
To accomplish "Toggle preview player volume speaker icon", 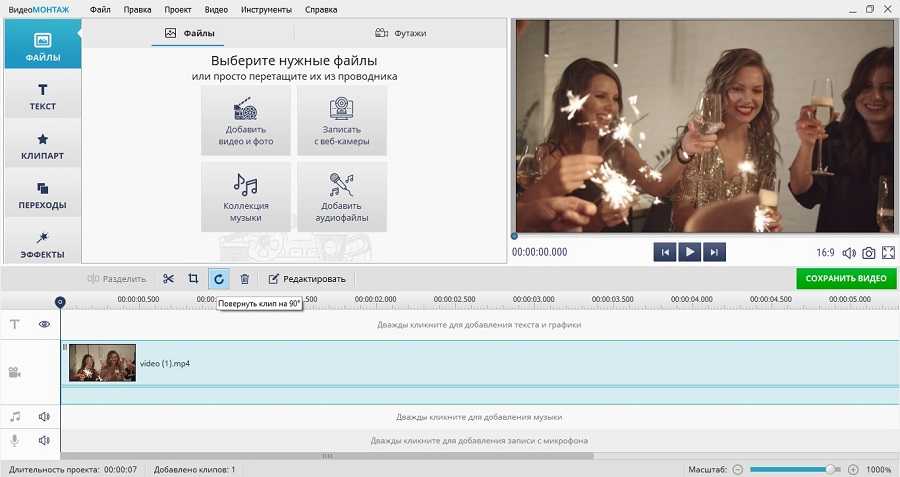I will tap(849, 253).
